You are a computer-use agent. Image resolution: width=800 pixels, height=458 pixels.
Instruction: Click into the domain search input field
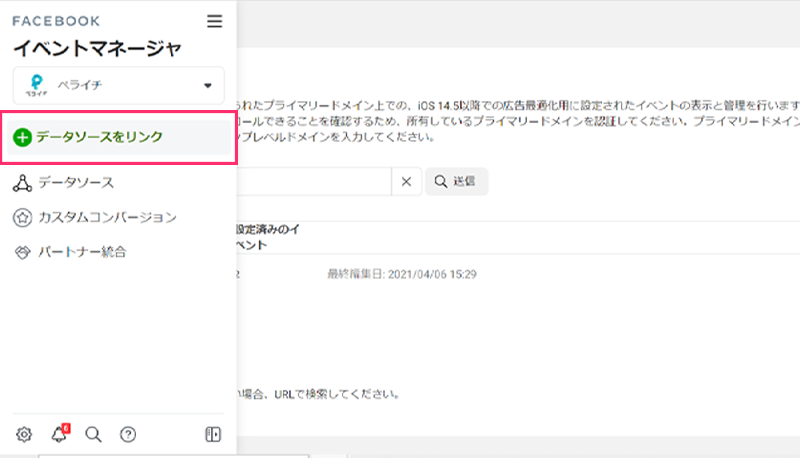312,181
